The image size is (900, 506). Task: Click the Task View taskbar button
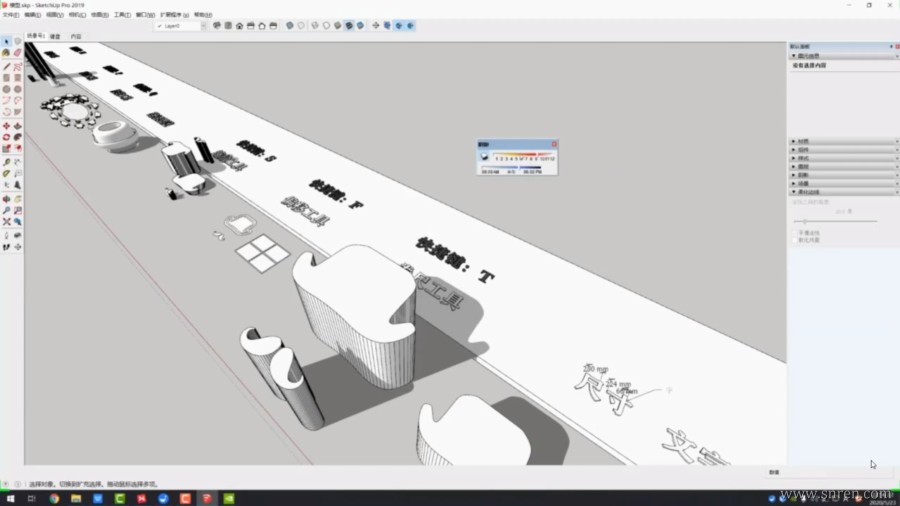pyautogui.click(x=32, y=499)
